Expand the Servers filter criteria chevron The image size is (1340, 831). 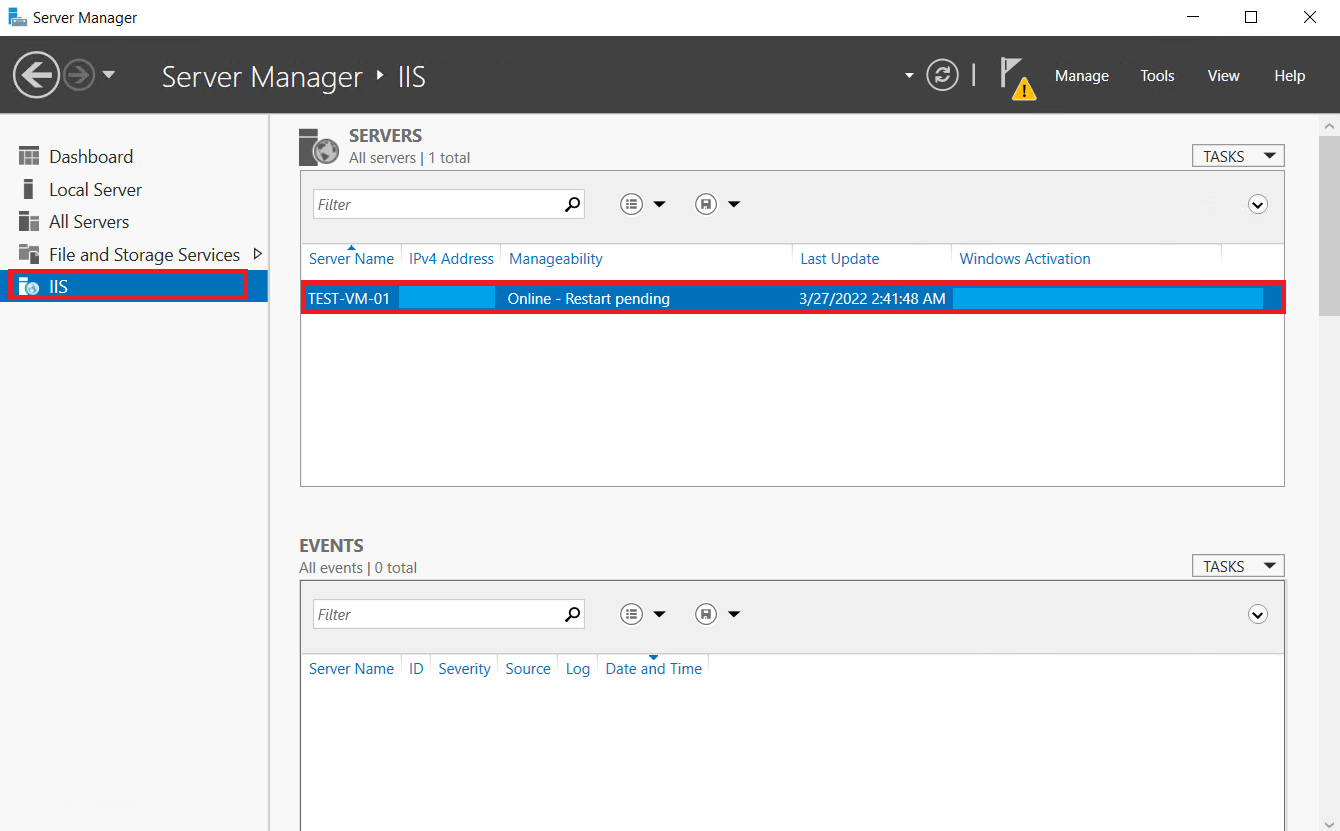point(1258,204)
